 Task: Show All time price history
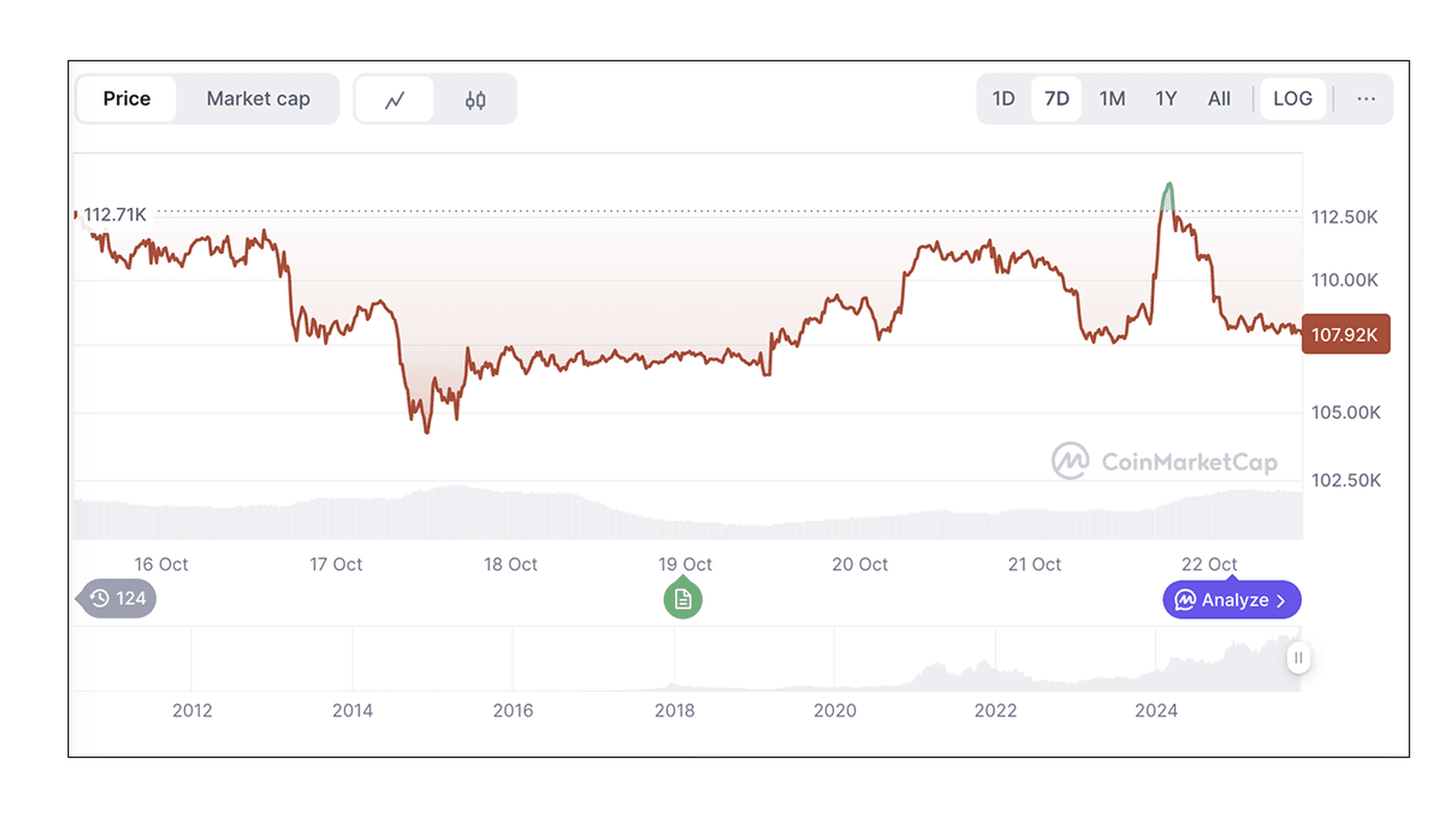click(x=1219, y=99)
